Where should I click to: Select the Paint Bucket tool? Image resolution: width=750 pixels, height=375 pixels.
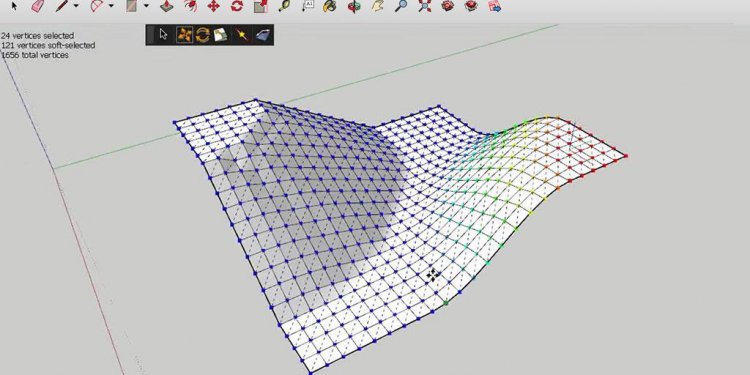pos(329,6)
